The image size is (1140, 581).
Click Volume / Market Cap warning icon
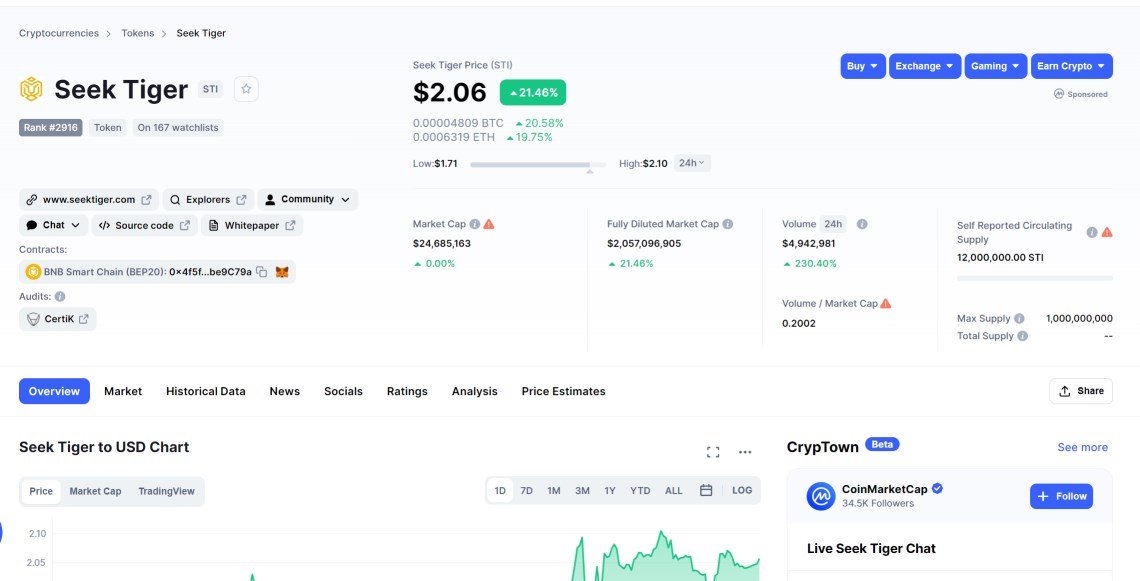(886, 303)
